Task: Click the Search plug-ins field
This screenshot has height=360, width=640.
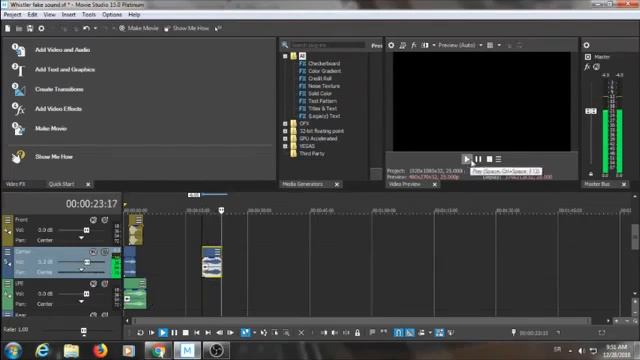Action: pos(327,45)
